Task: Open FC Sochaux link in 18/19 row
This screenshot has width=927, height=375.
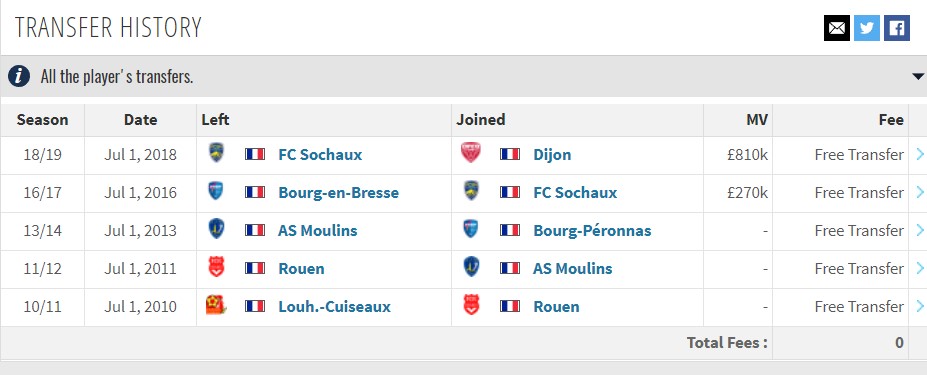Action: click(320, 155)
